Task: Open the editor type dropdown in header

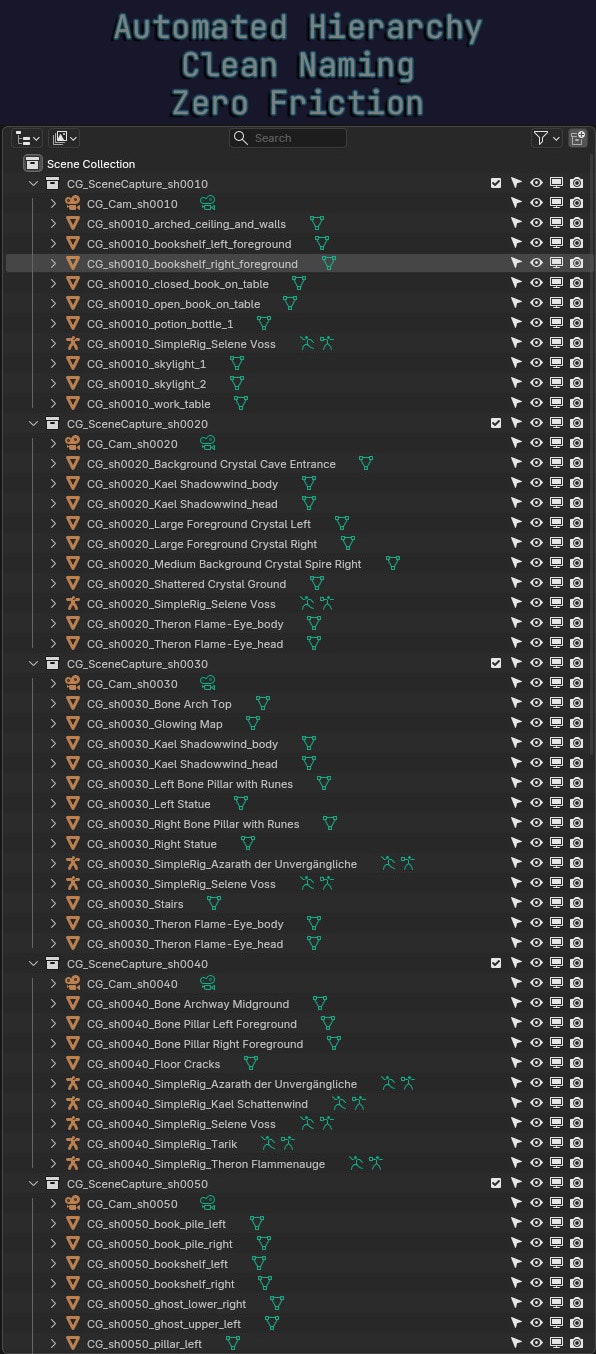Action: [x=27, y=138]
